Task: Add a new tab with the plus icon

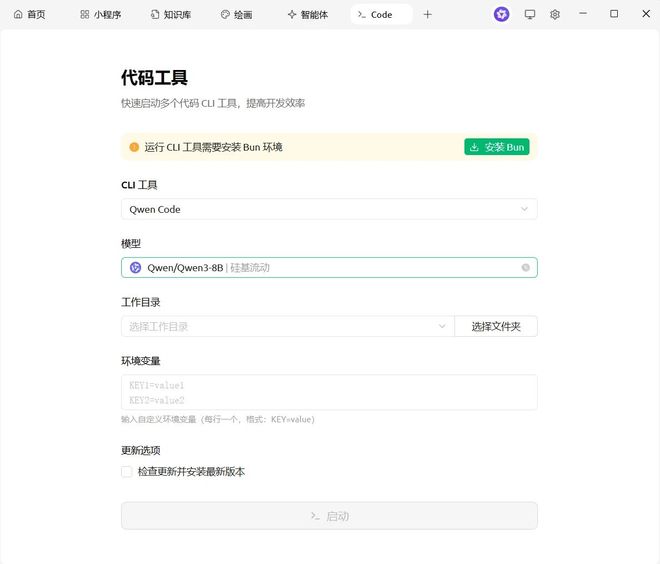Action: pos(428,14)
